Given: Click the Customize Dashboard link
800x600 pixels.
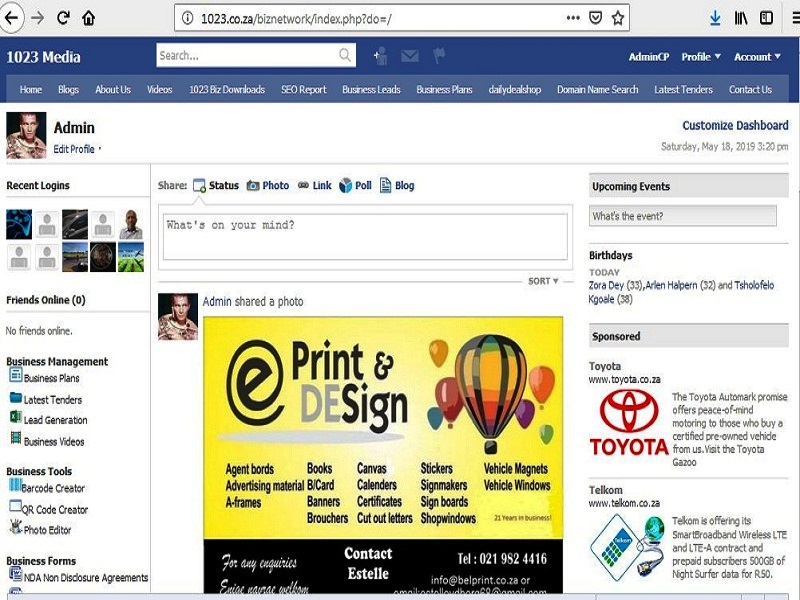Looking at the screenshot, I should coord(735,126).
